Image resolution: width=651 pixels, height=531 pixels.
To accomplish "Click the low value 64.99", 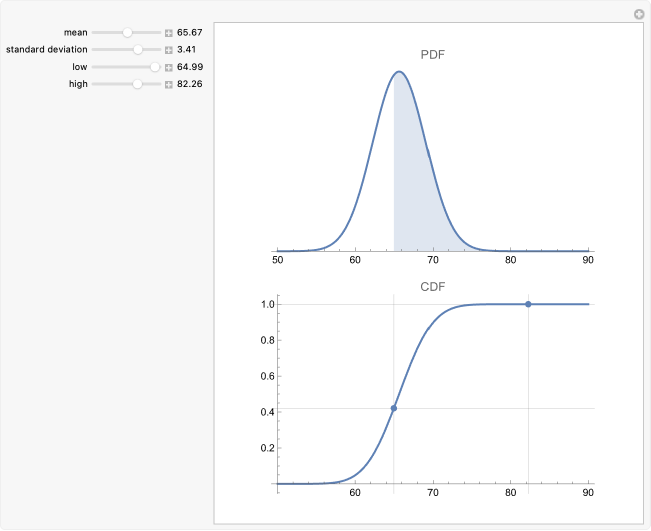I will (x=190, y=67).
